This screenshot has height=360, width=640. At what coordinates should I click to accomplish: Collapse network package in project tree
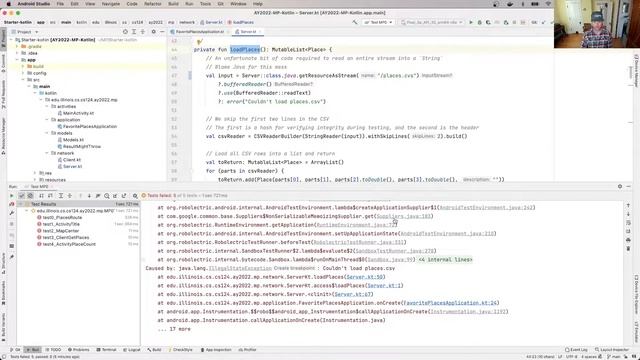[47, 153]
